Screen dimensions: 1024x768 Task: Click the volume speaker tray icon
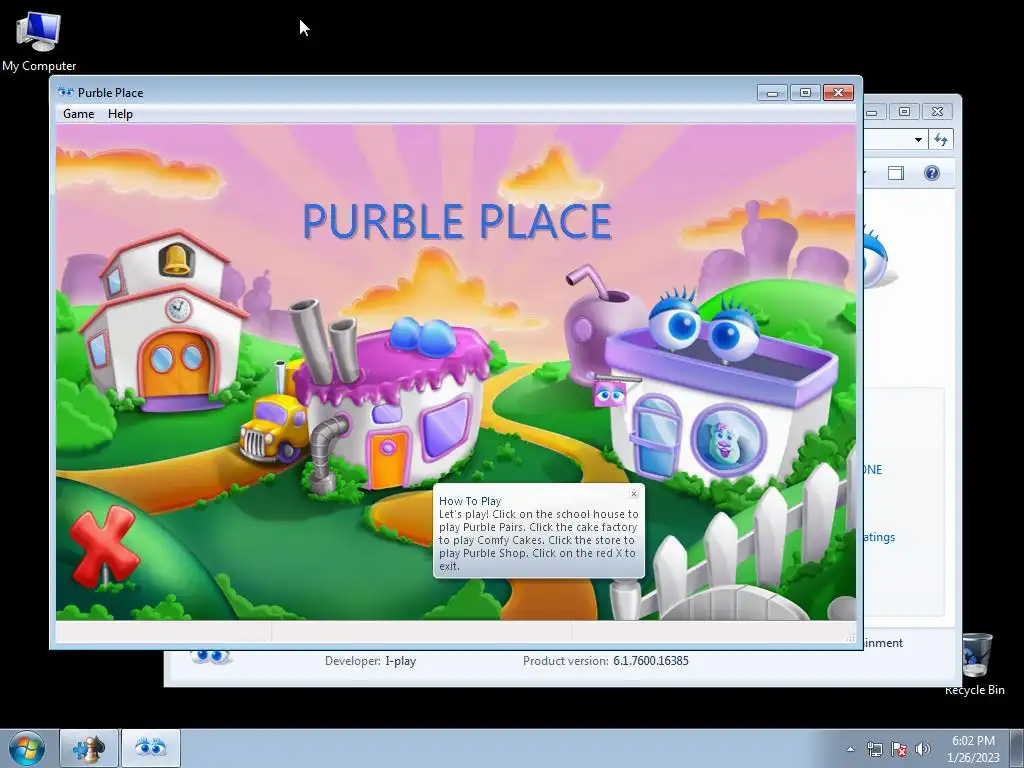coord(923,749)
